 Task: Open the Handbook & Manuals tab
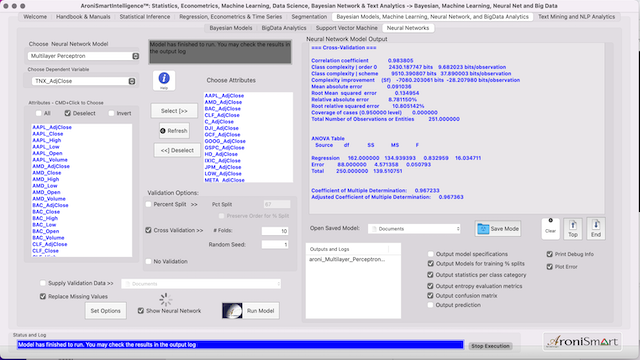click(x=83, y=17)
